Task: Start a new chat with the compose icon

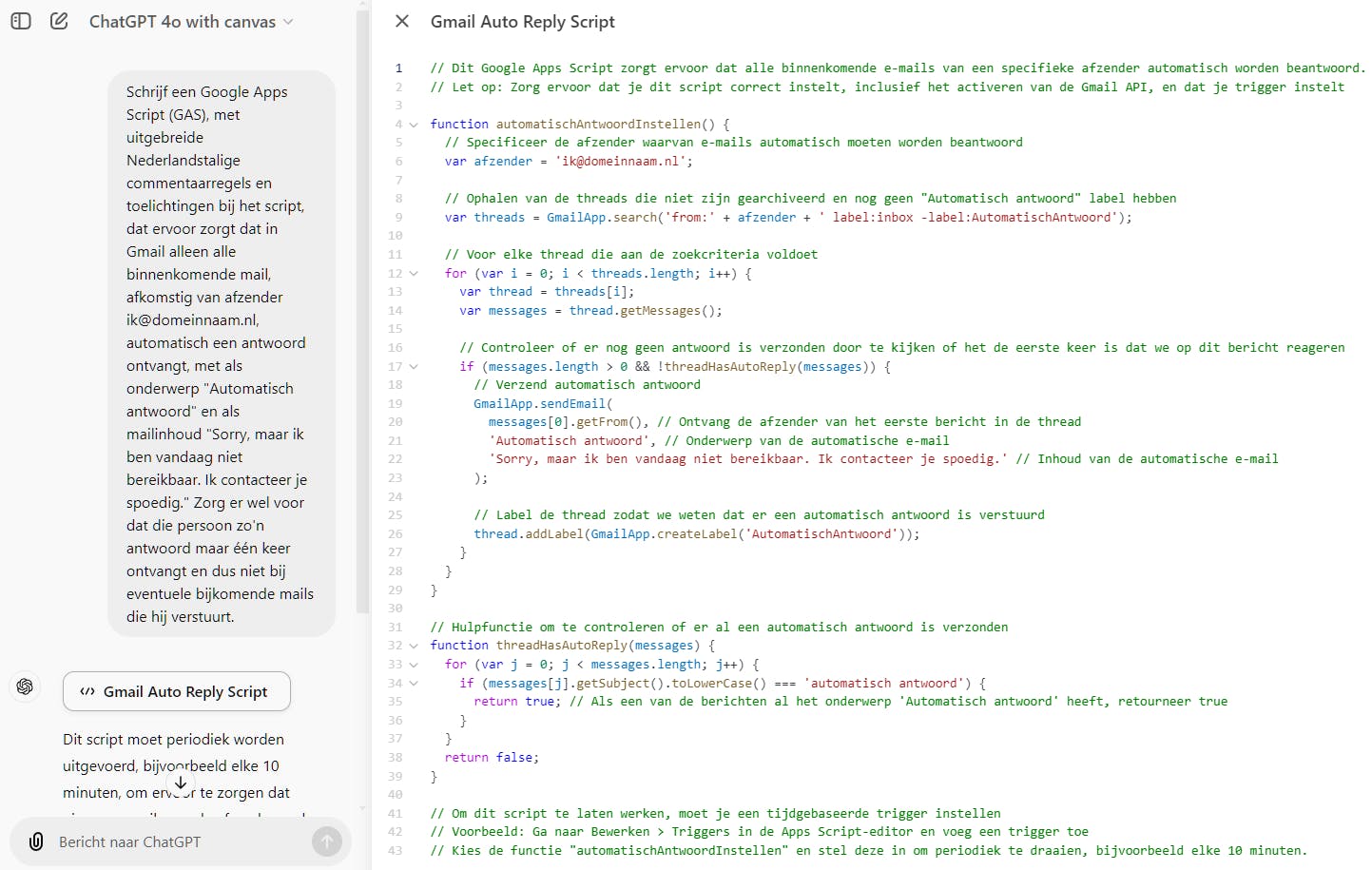Action: point(59,21)
